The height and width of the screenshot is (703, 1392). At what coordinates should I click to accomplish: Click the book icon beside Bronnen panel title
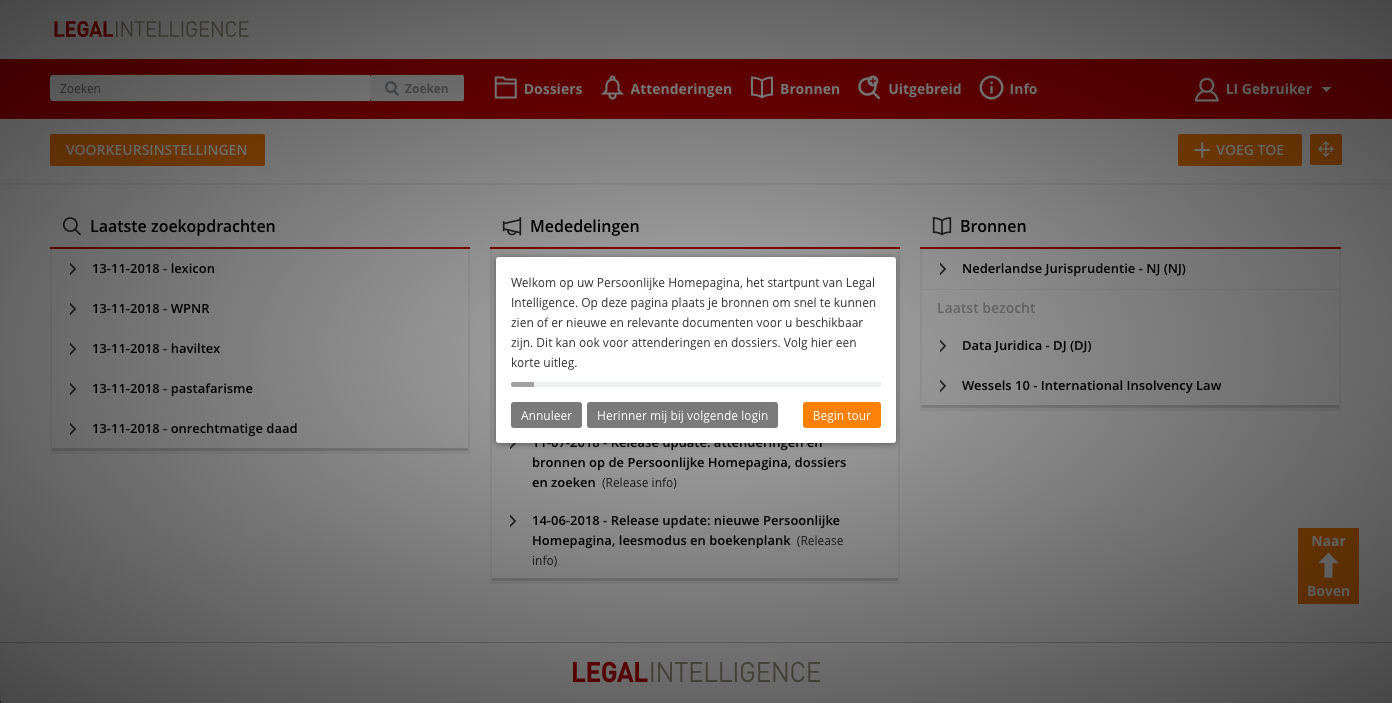(x=941, y=226)
